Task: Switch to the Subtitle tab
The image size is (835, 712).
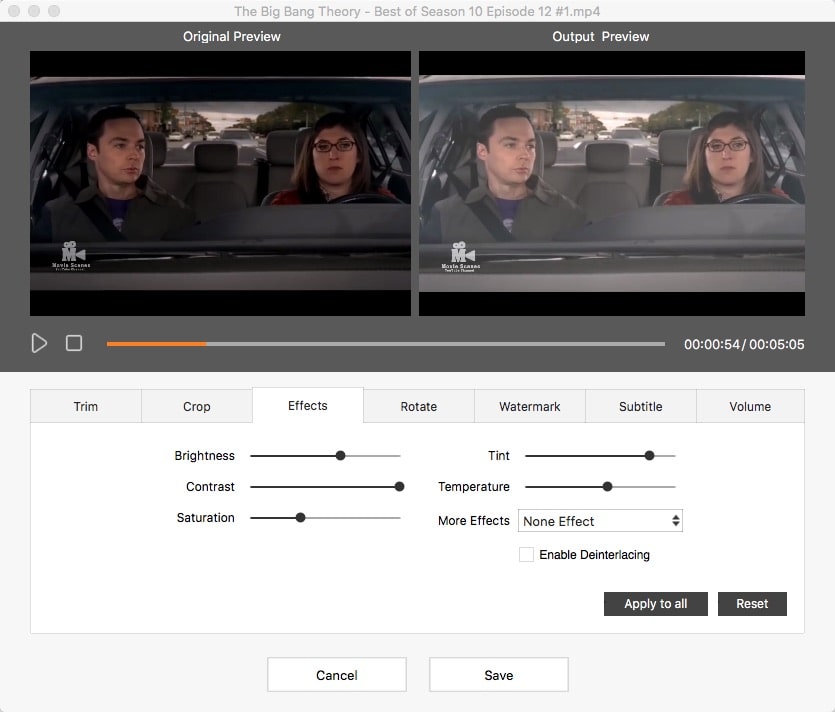Action: click(x=641, y=406)
